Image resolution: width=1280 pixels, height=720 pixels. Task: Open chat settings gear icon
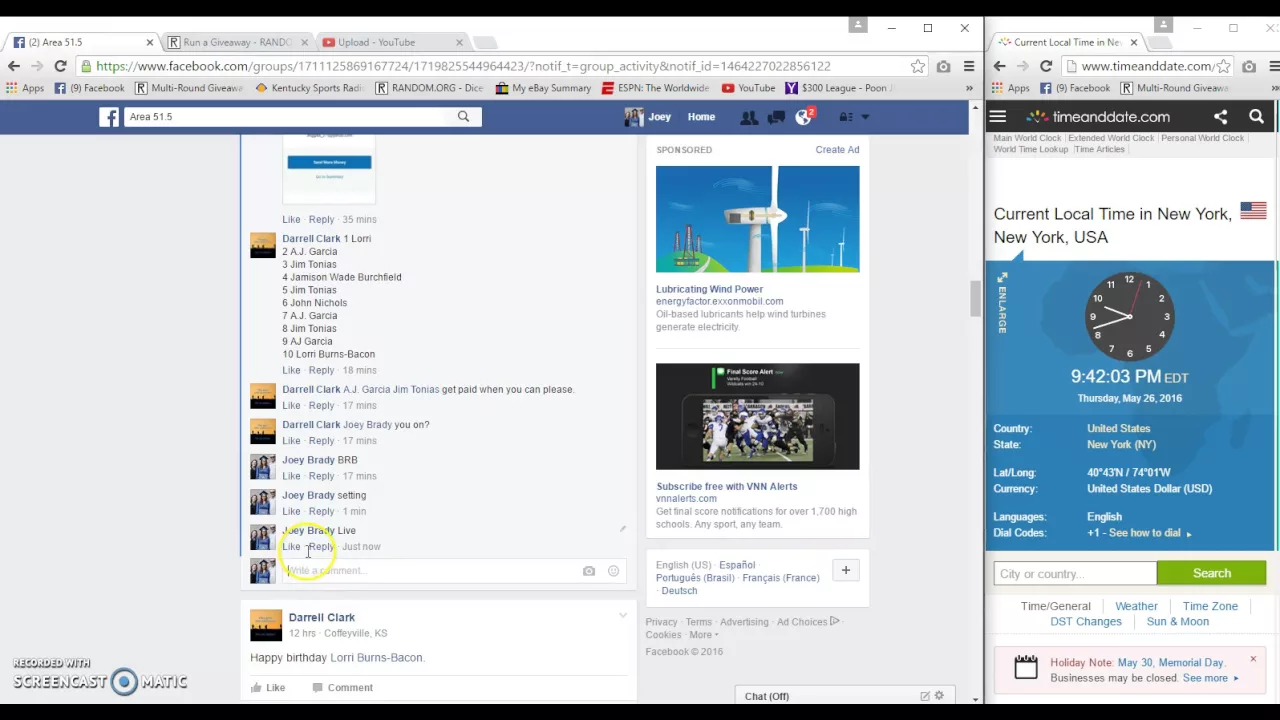coord(939,696)
